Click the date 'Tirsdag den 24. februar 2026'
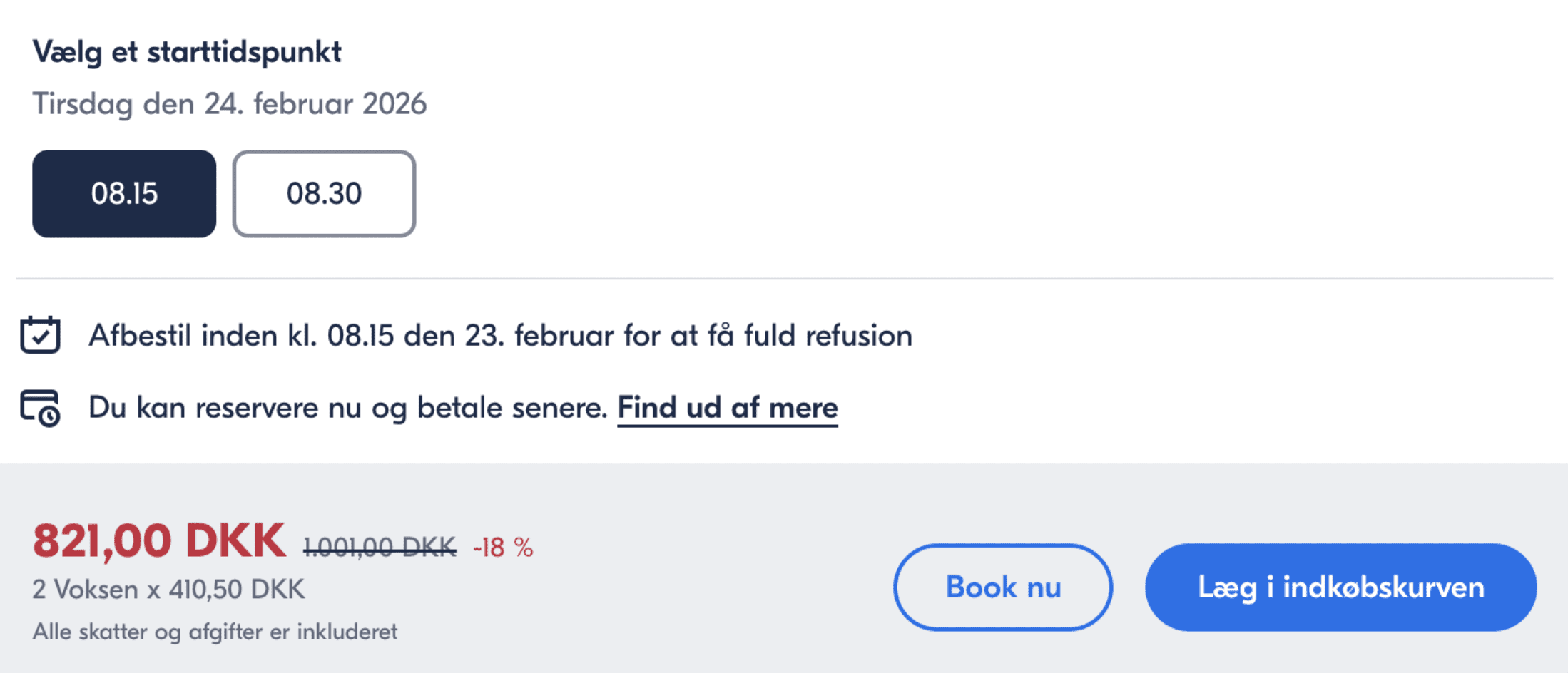The image size is (1568, 673). [x=230, y=103]
